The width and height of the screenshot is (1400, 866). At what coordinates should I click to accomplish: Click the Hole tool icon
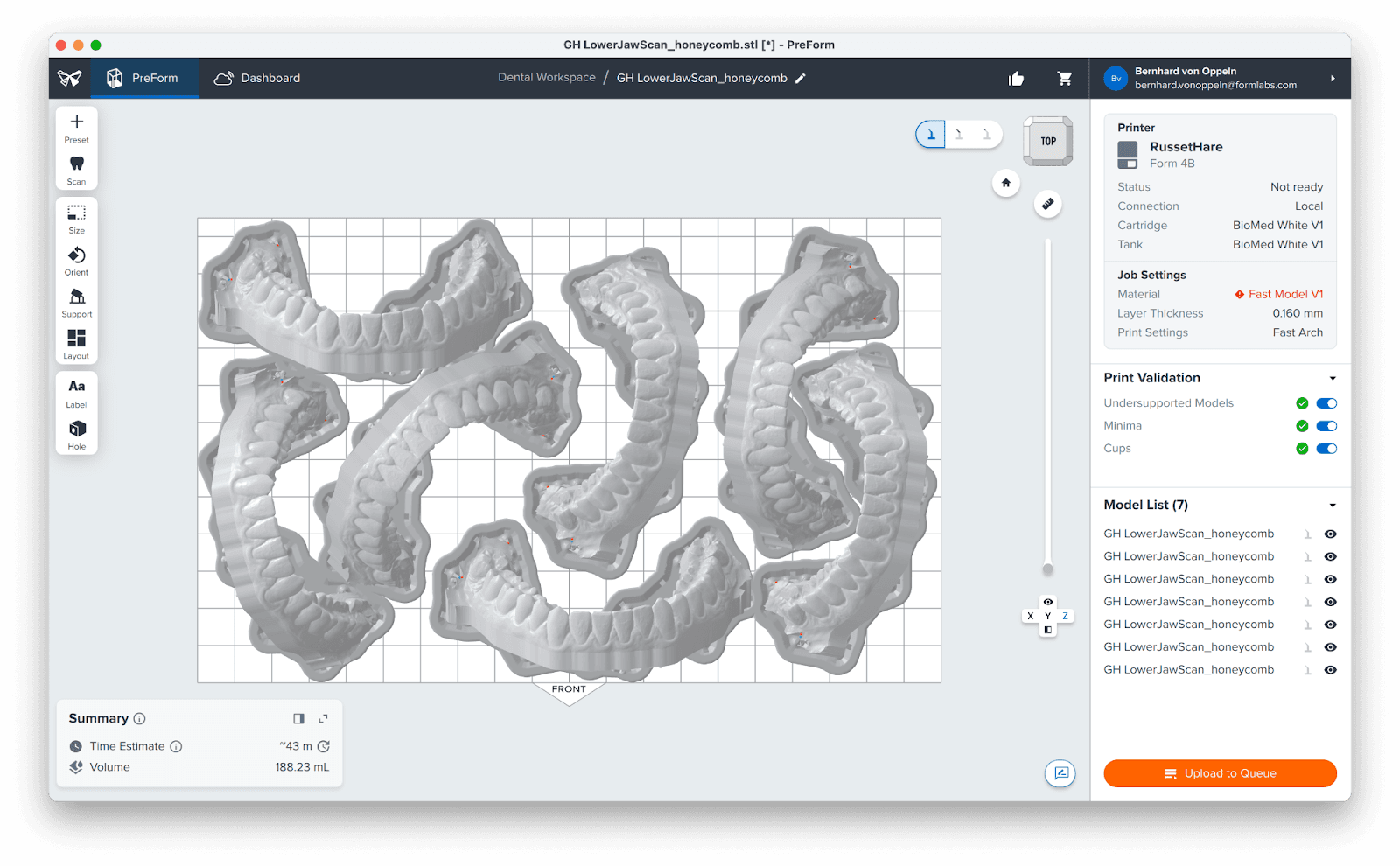pos(77,433)
